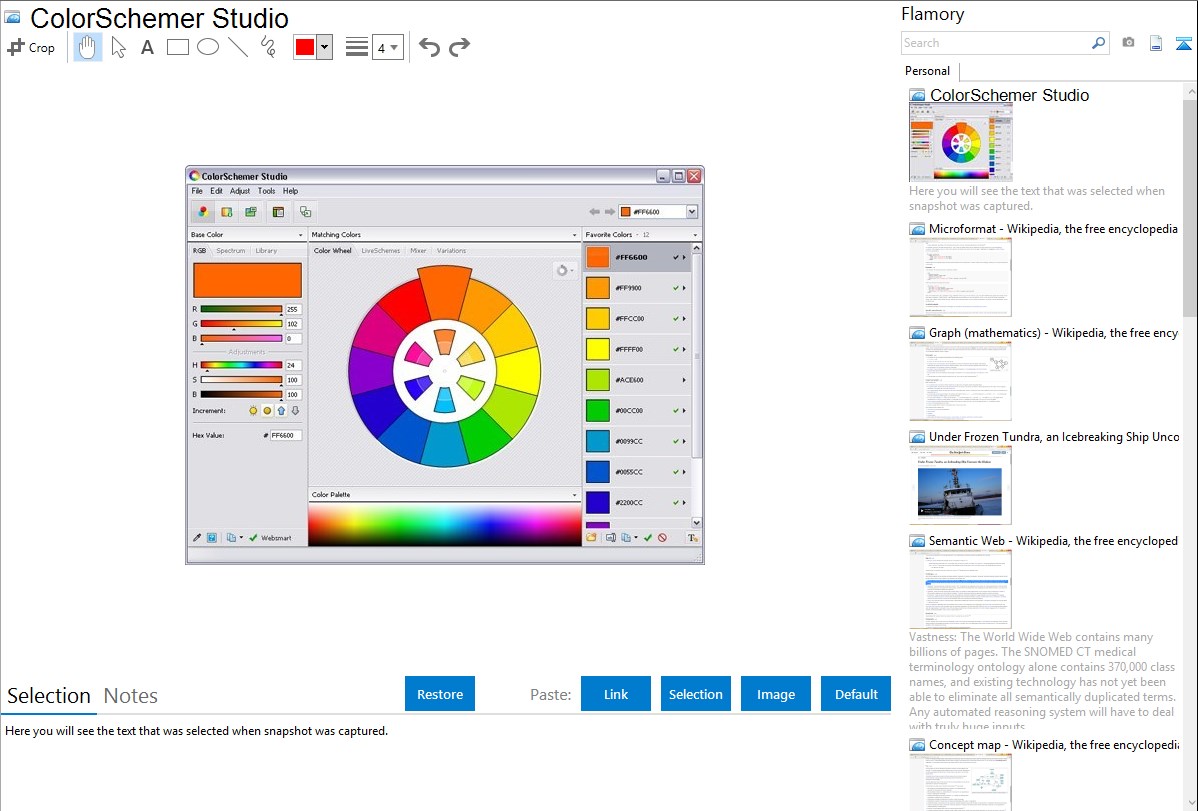Expand the arrow on #ACE600 row
The height and width of the screenshot is (811, 1198).
pyautogui.click(x=684, y=380)
